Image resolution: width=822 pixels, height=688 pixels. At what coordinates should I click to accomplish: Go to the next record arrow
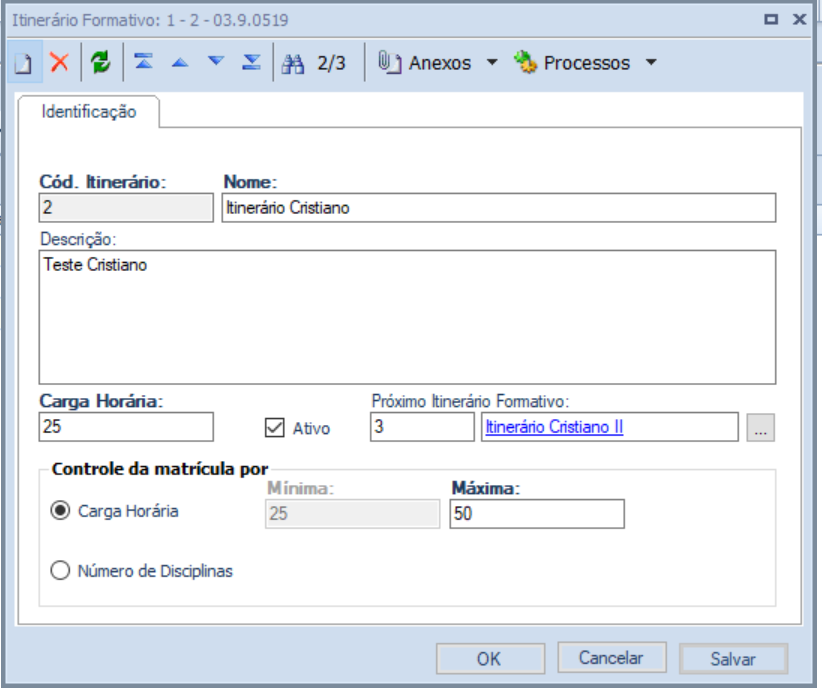[216, 61]
